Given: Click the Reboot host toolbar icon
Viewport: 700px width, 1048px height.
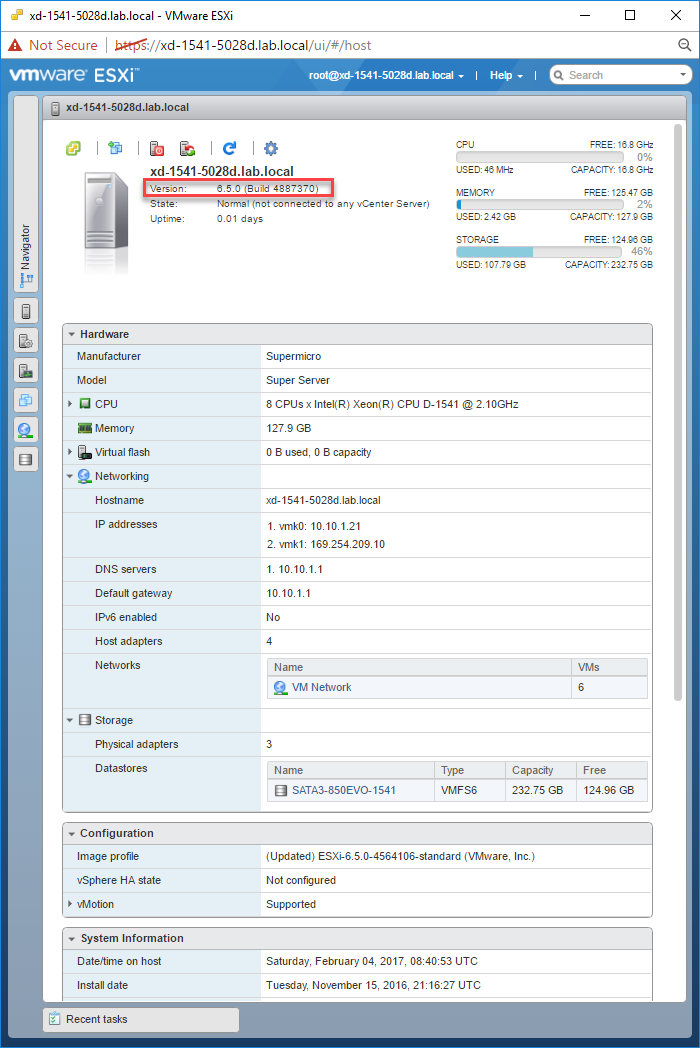Looking at the screenshot, I should pyautogui.click(x=188, y=148).
